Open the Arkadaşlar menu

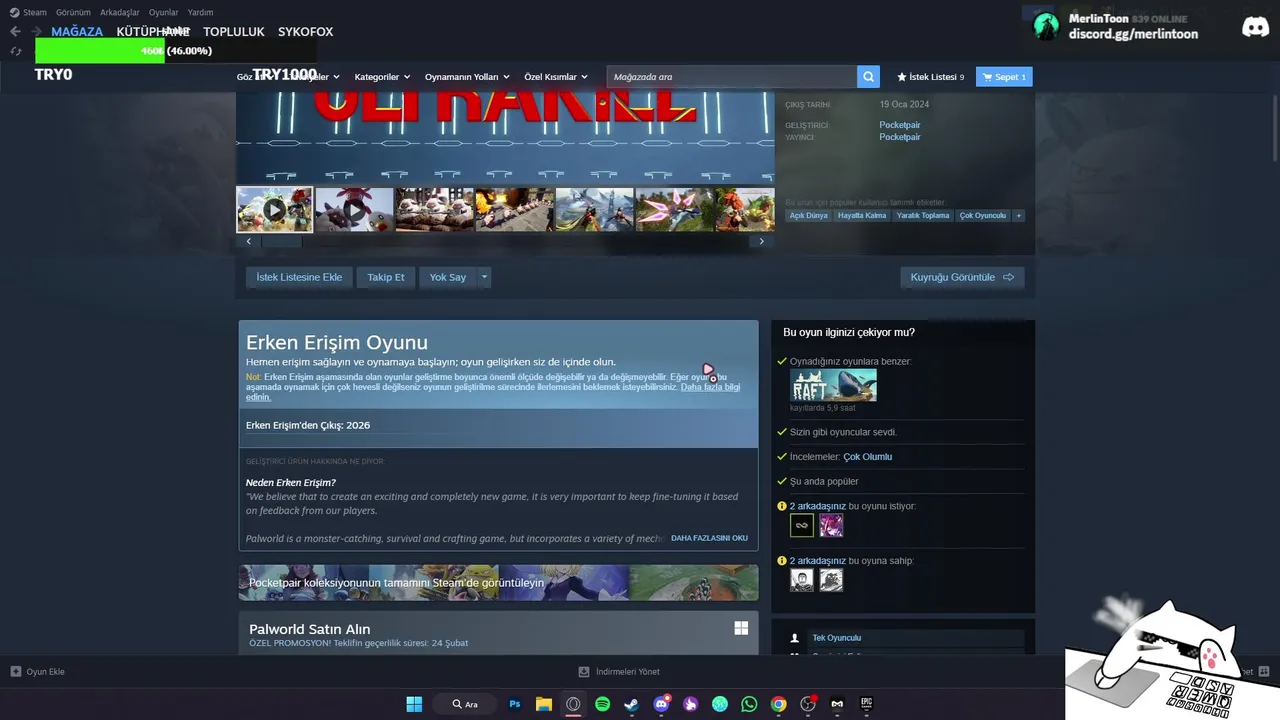pos(120,12)
